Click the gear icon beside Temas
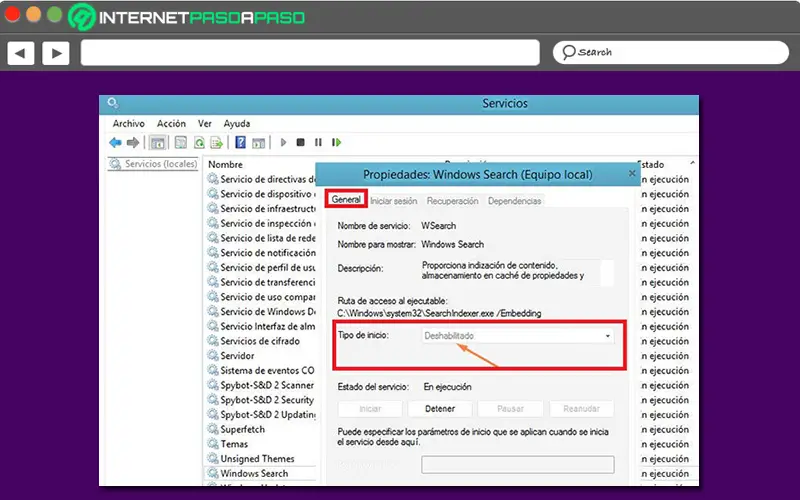Screen dimensions: 800x500 coord(212,444)
